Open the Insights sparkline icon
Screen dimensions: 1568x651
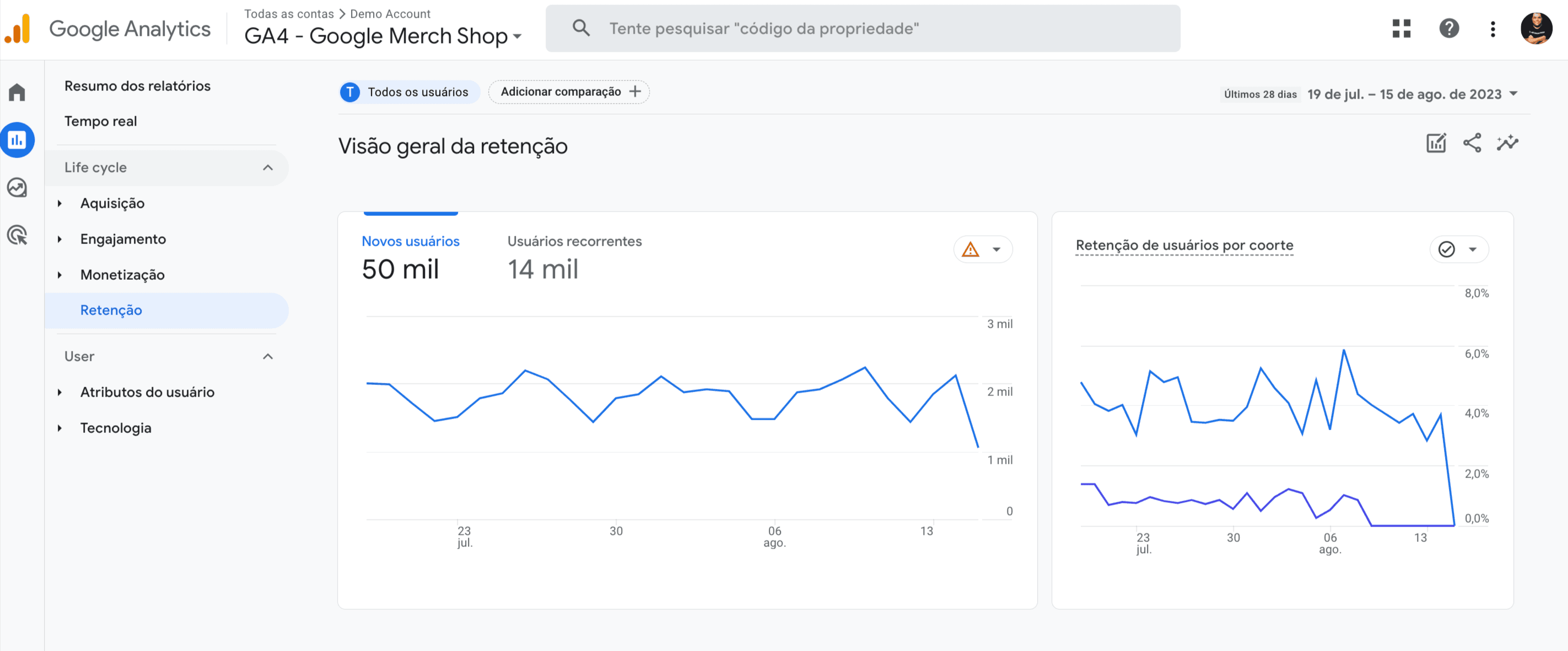tap(1507, 144)
